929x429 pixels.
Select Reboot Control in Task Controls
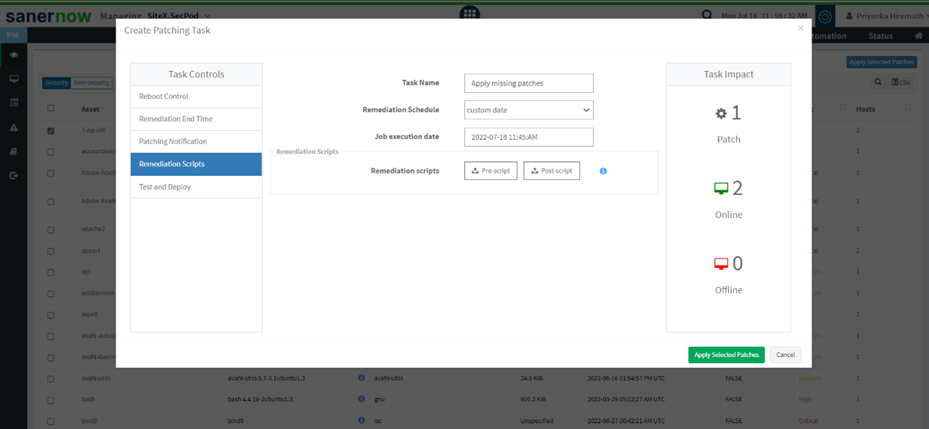(x=196, y=97)
